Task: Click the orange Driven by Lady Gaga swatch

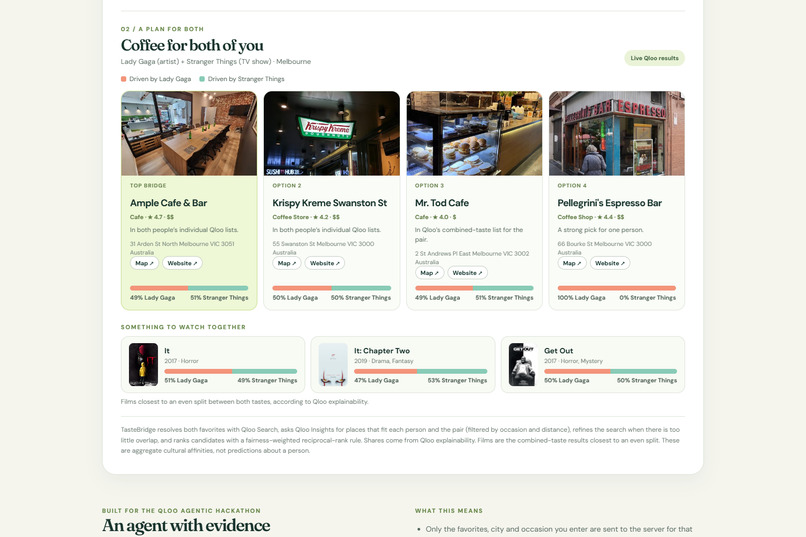Action: click(123, 79)
